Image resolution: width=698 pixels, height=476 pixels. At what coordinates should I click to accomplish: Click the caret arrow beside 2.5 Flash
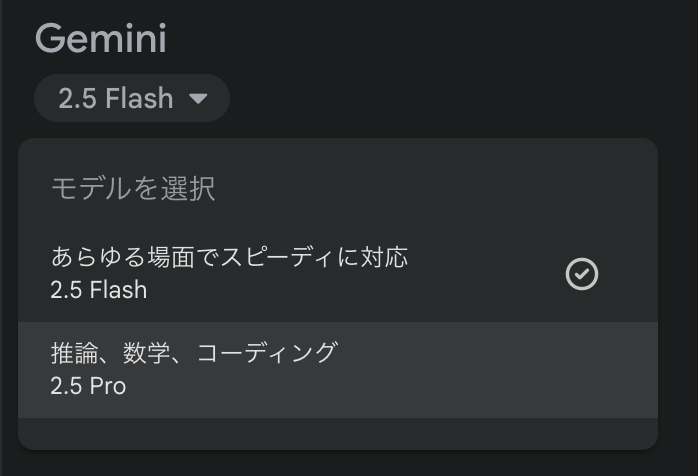pos(197,99)
